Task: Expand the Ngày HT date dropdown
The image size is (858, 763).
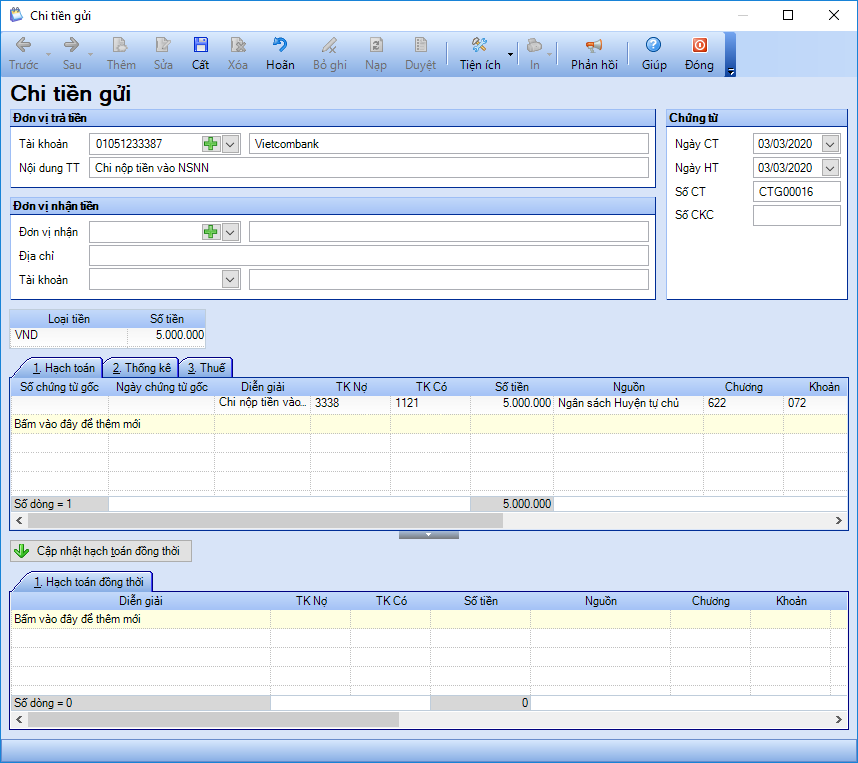Action: 830,168
